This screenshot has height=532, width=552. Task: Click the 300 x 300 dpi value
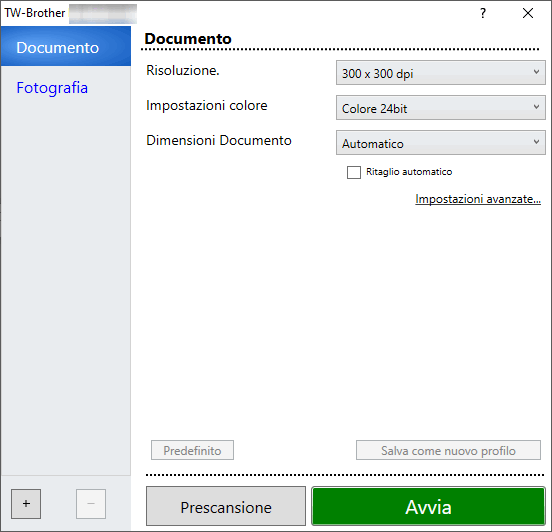coord(377,74)
